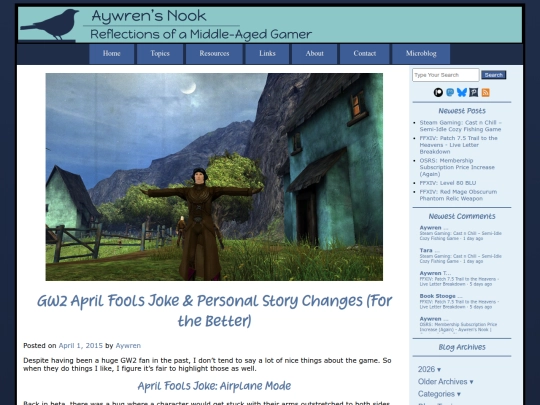Go to the Home menu item
This screenshot has height=405, width=540.
coord(112,54)
